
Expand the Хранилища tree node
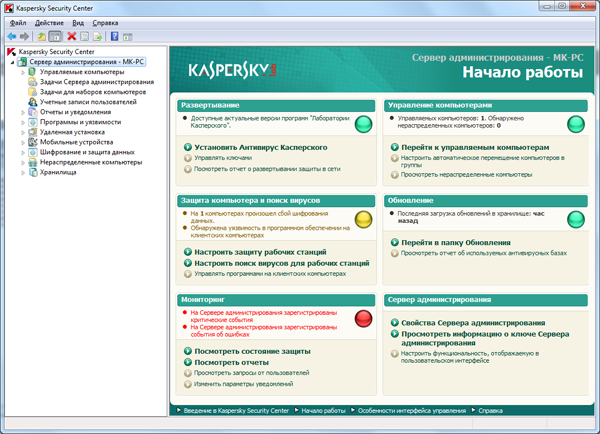23,173
